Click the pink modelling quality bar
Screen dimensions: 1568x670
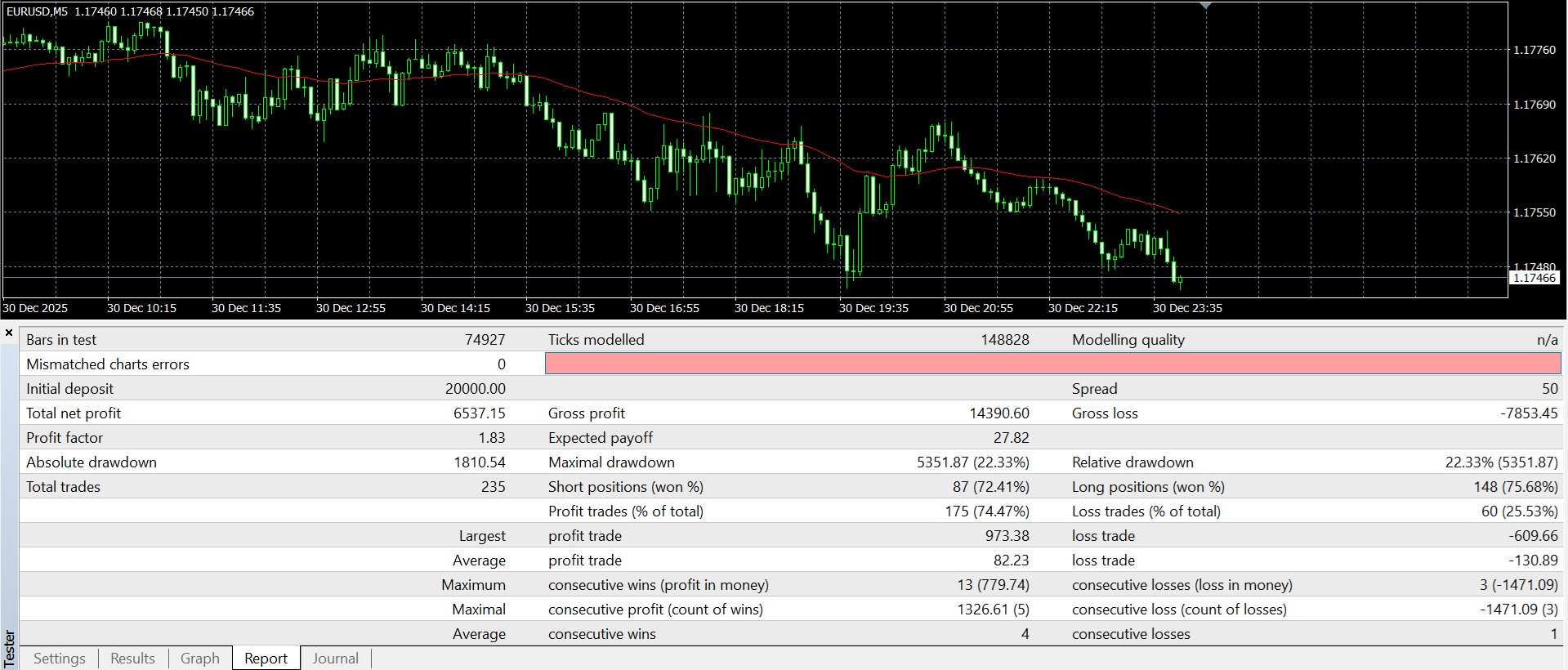pos(1052,364)
